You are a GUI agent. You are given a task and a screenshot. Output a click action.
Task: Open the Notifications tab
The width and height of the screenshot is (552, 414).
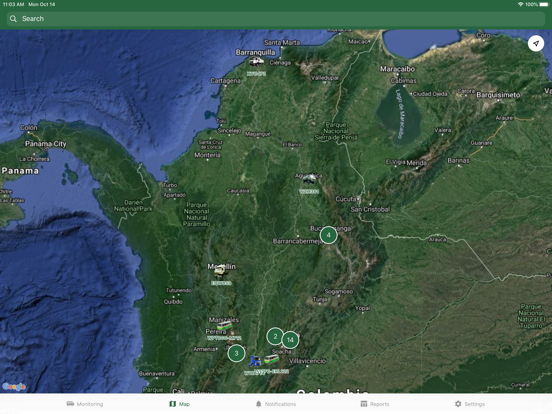[276, 404]
